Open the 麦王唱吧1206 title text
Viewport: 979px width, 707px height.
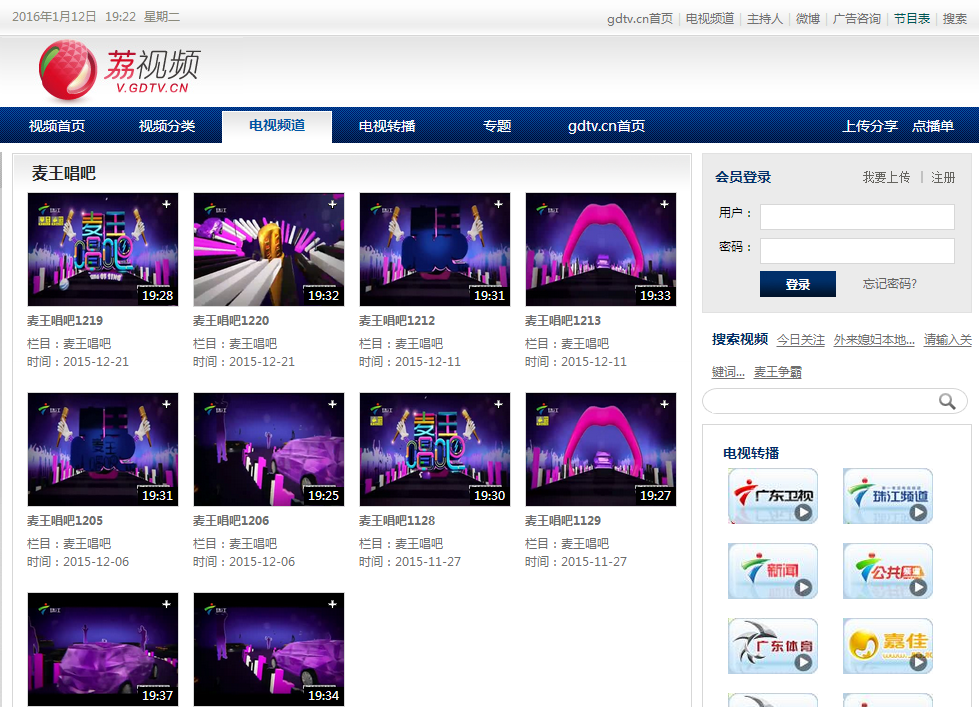pos(231,521)
